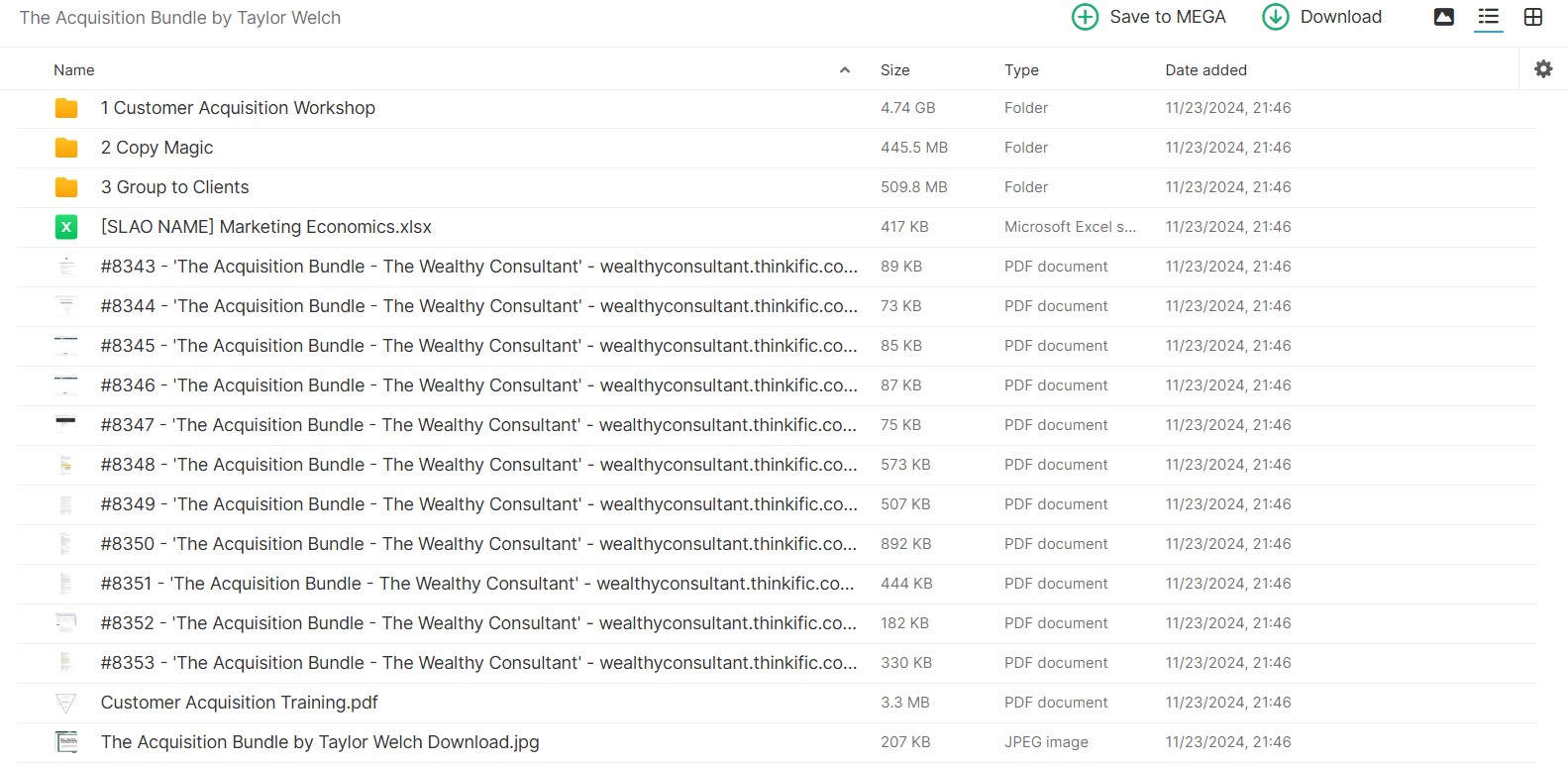Click the Acquisition Bundle Download.jpg thumbnail

click(x=66, y=742)
